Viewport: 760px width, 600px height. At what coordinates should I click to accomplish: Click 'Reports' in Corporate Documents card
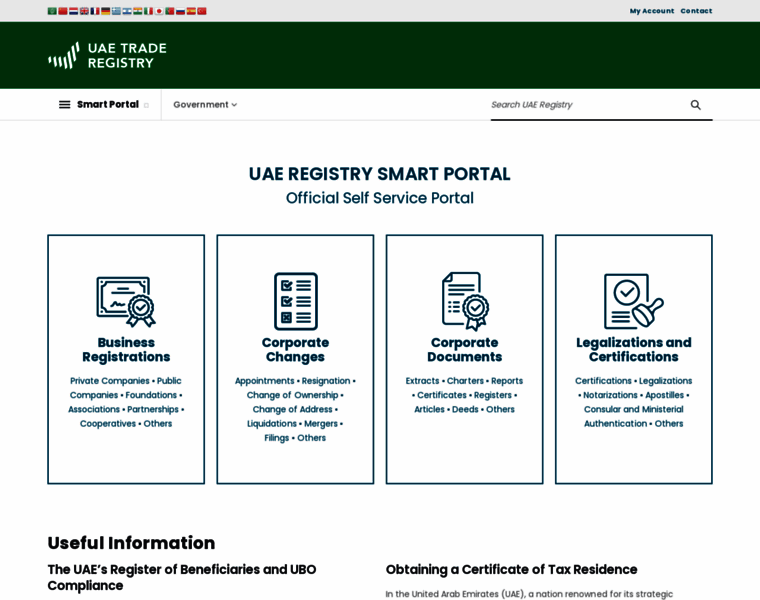tap(507, 381)
